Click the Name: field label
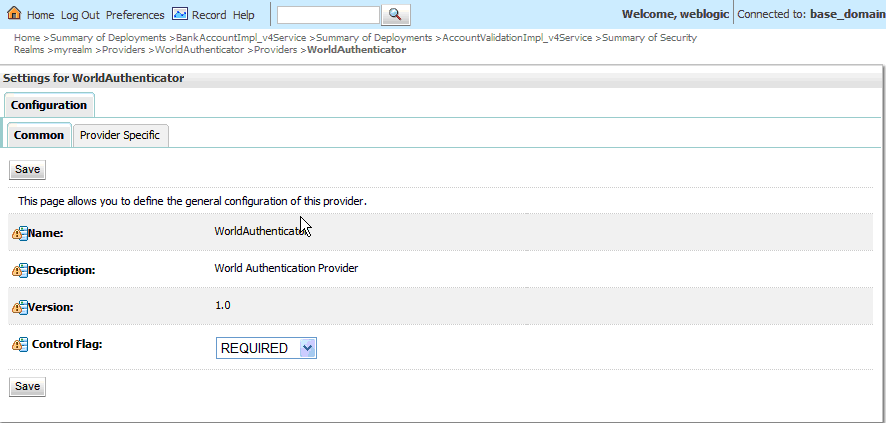 point(46,233)
